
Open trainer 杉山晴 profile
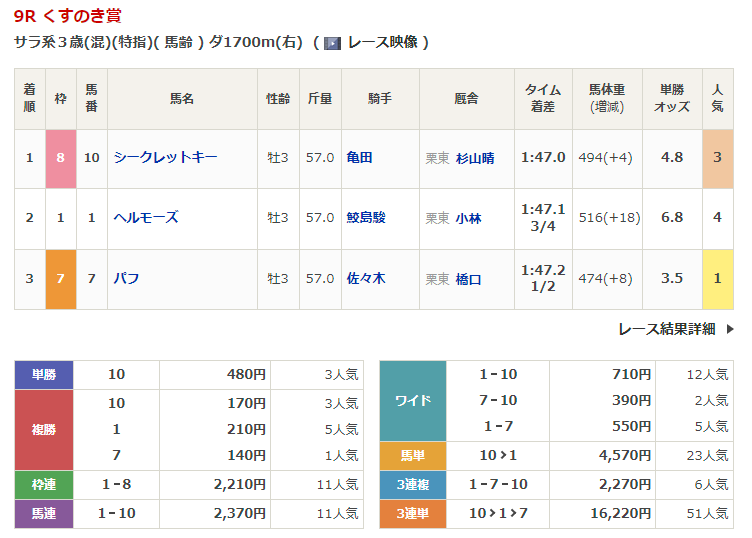coord(474,158)
